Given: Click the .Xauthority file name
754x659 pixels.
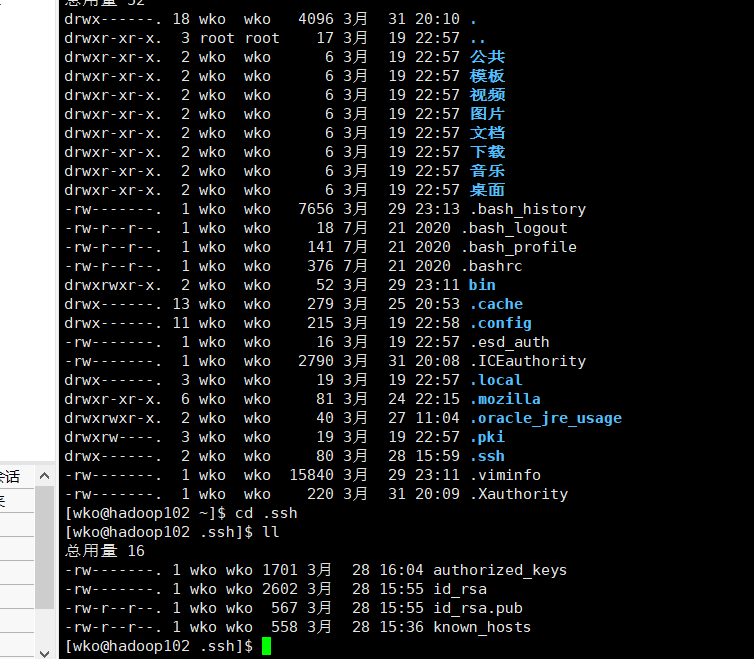Looking at the screenshot, I should 519,494.
